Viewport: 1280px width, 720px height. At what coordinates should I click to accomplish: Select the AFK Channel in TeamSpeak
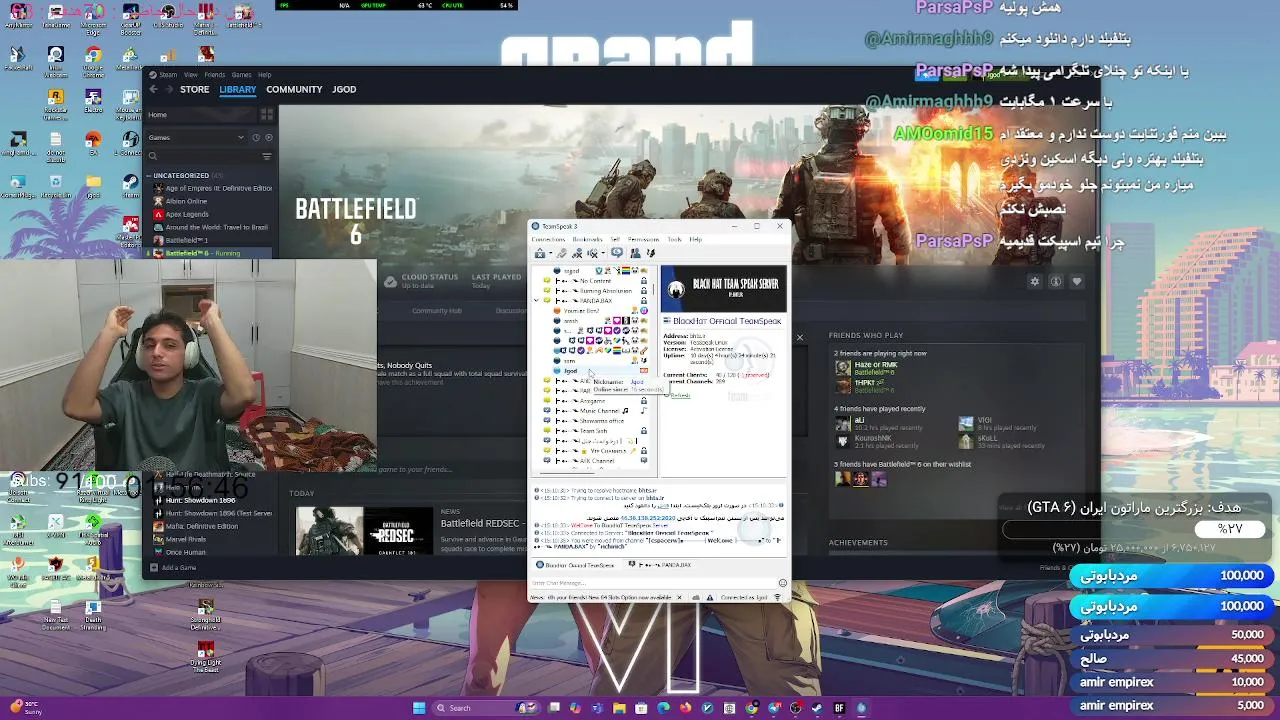(593, 461)
